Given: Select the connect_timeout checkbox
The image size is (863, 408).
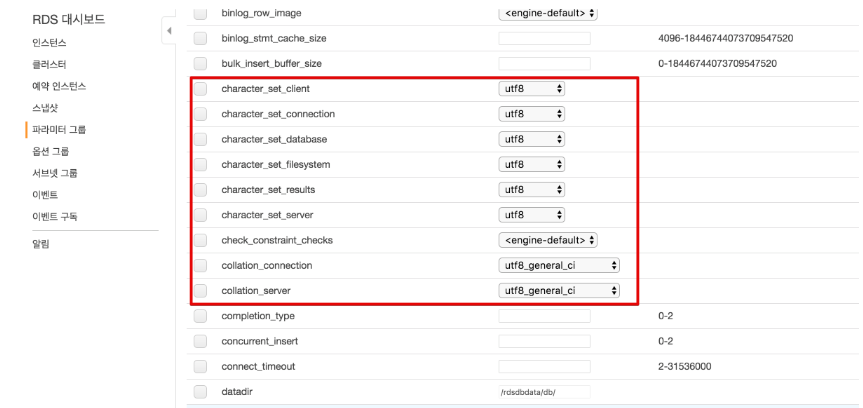Looking at the screenshot, I should coord(200,367).
